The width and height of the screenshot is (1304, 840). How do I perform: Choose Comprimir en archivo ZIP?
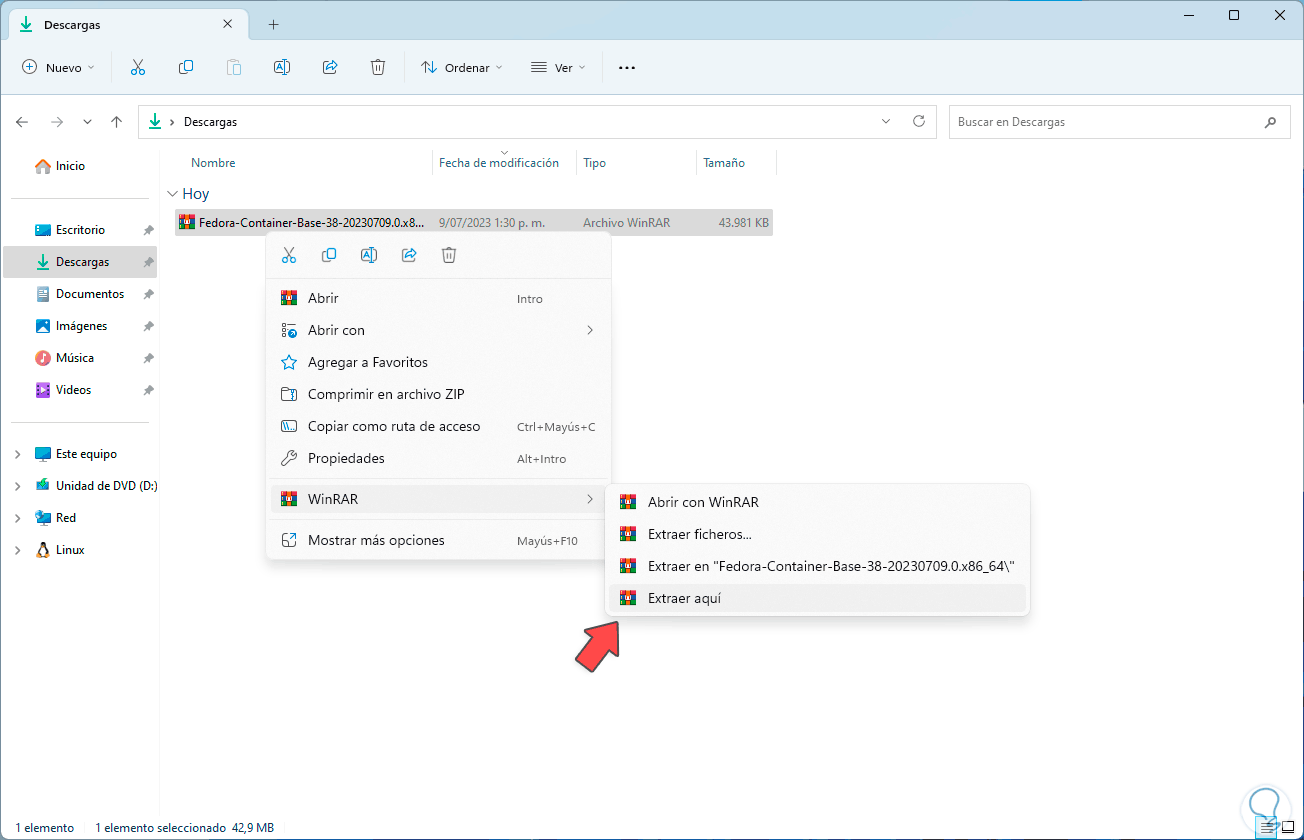click(x=438, y=394)
